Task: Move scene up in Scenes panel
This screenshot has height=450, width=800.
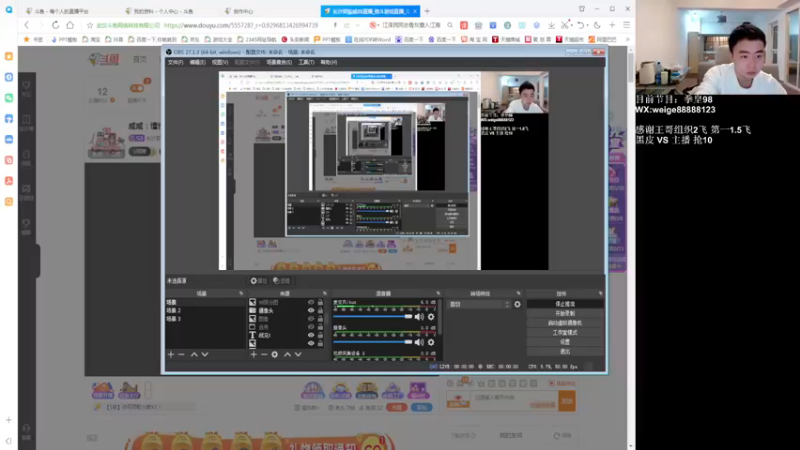Action: pos(194,354)
